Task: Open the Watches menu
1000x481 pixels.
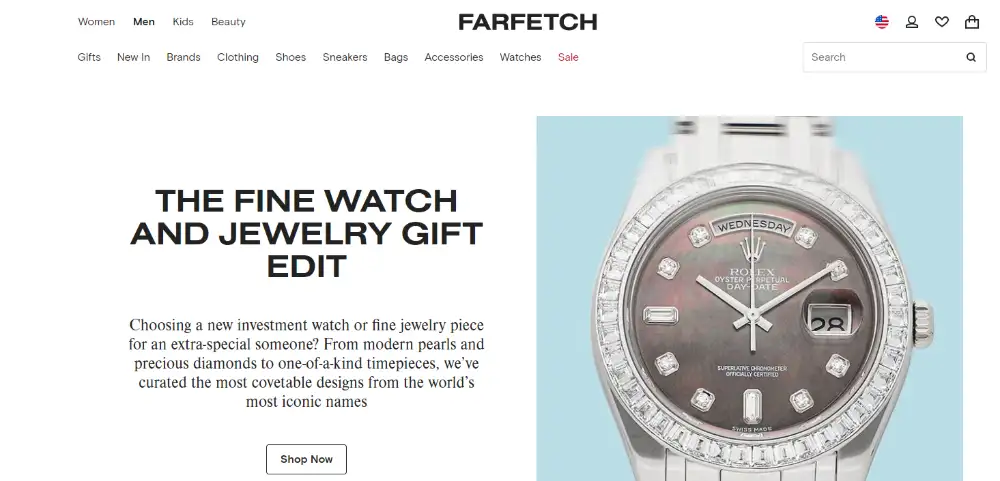Action: click(520, 57)
